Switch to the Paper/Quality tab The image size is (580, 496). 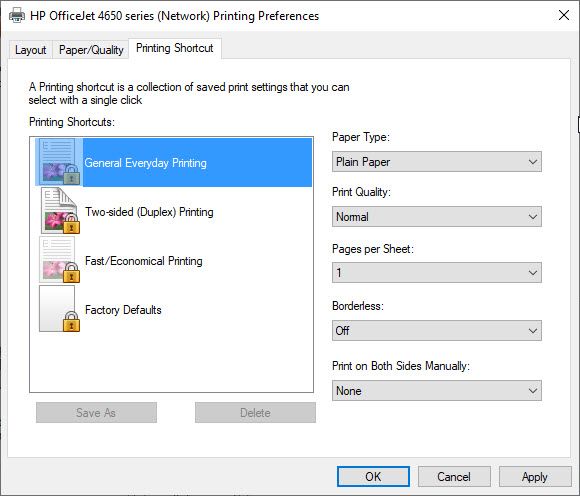(91, 50)
